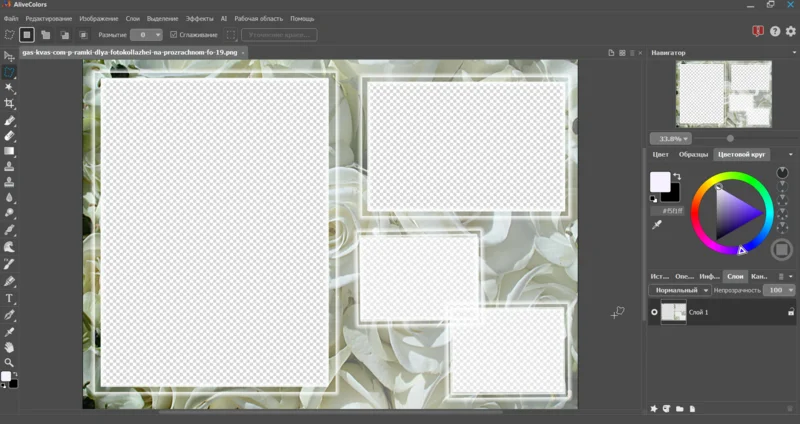Select the Eraser tool
The image size is (800, 424).
(10, 135)
